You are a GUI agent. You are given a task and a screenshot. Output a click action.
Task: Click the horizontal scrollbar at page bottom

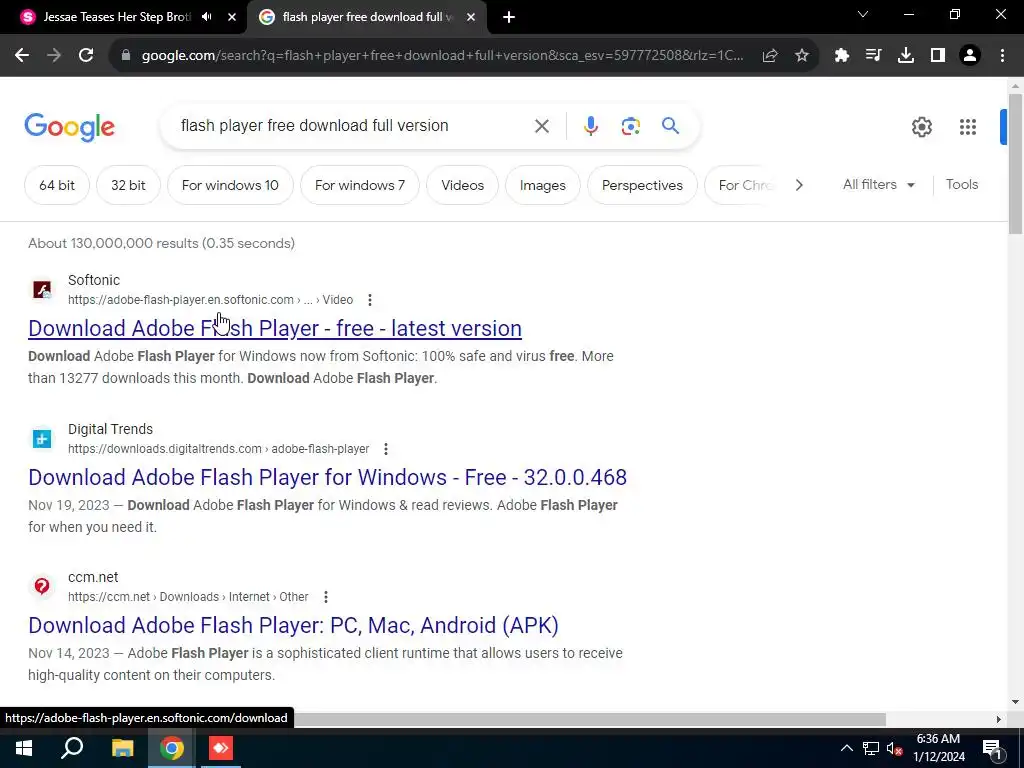(x=588, y=719)
